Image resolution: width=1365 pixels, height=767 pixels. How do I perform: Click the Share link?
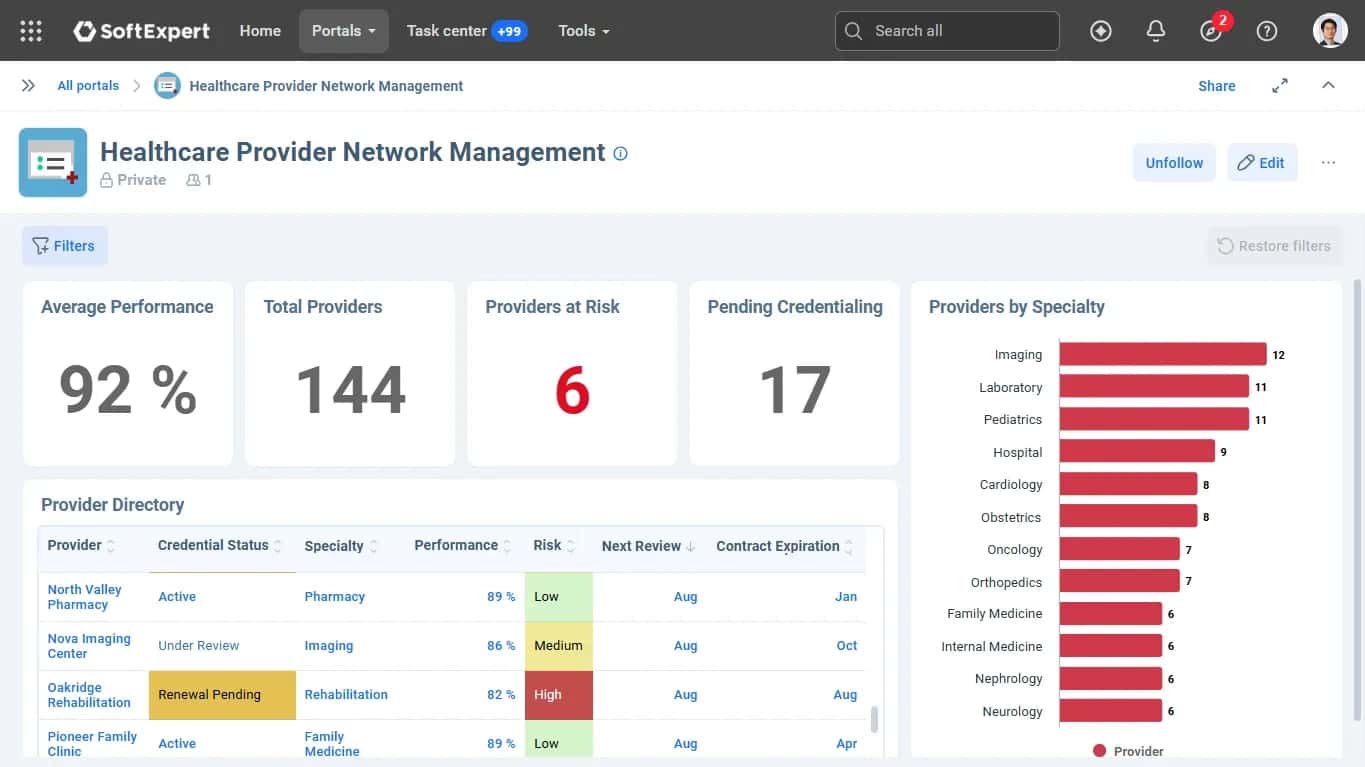click(x=1217, y=86)
